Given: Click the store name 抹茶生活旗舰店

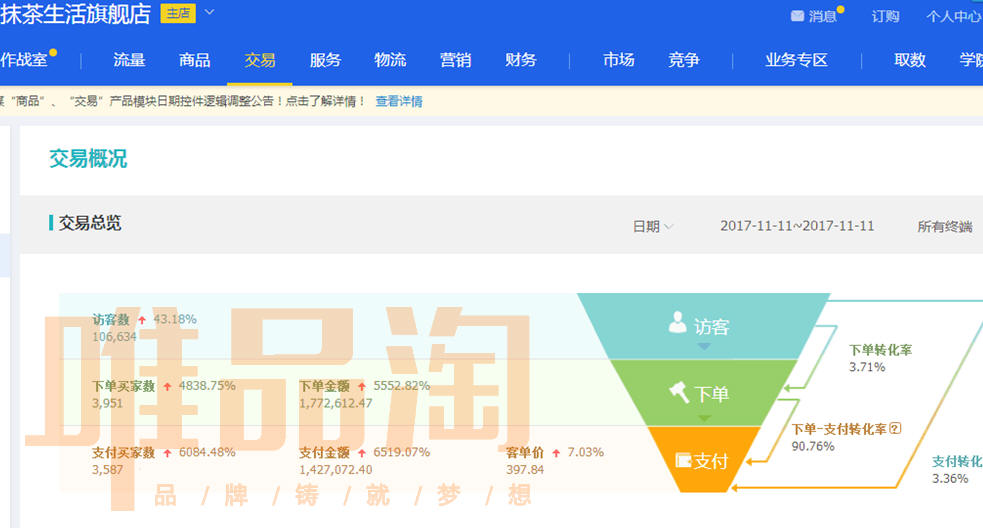Looking at the screenshot, I should 75,14.
